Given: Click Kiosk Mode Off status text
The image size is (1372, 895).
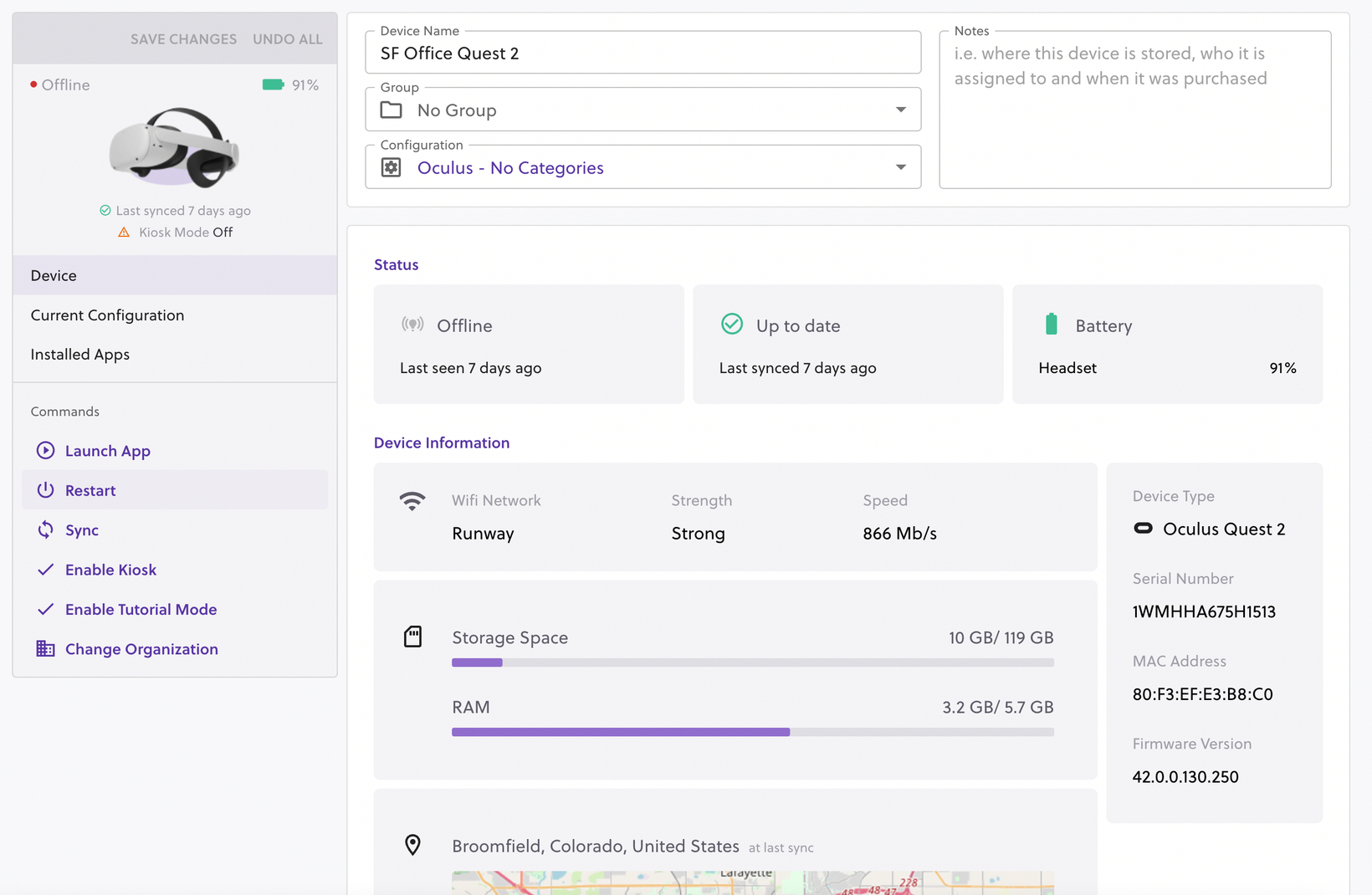Looking at the screenshot, I should click(x=186, y=233).
